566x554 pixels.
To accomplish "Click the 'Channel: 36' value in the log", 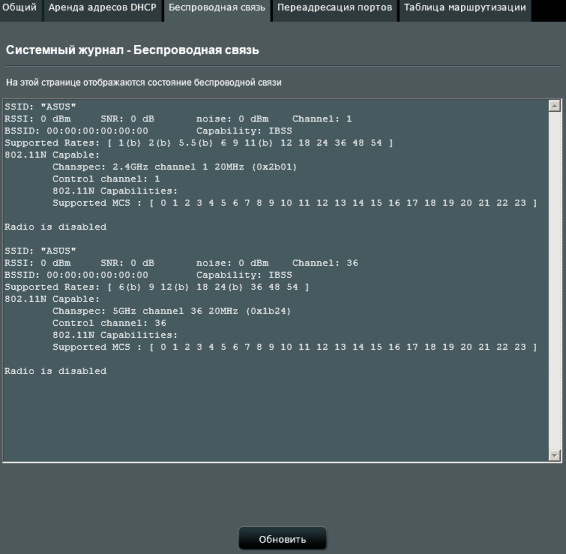I will 325,263.
